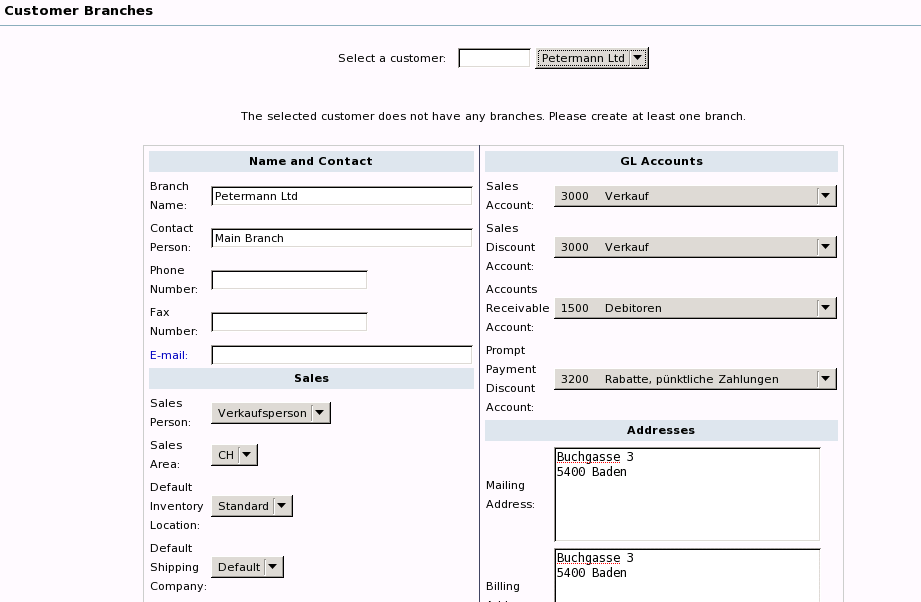Open the Default Inventory Location dropdown
Viewport: 921px width, 602px height.
(x=251, y=506)
